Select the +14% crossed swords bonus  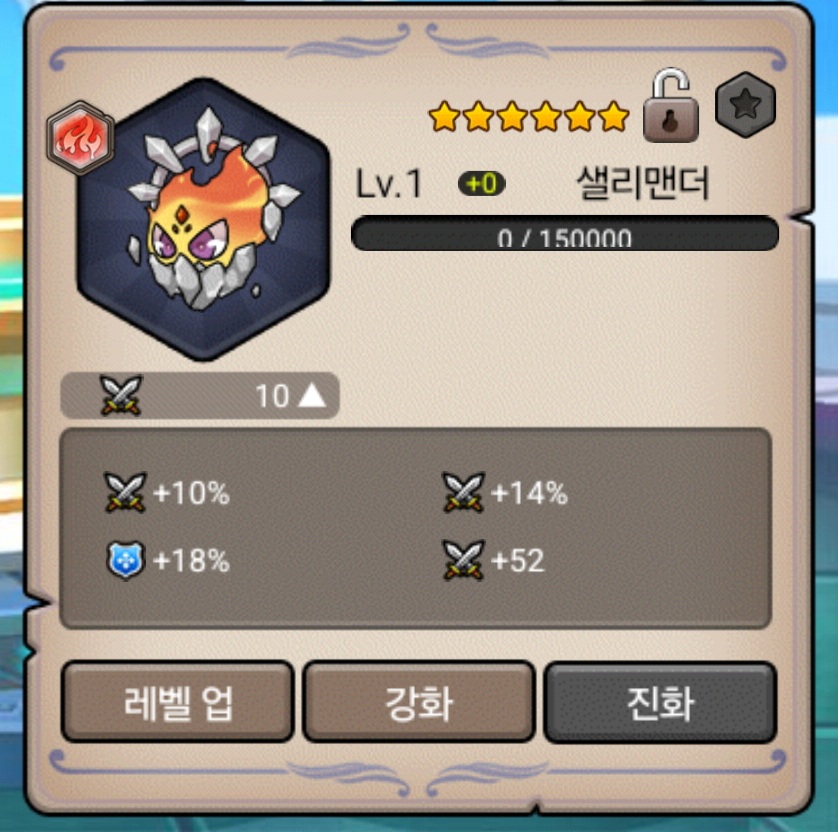505,492
